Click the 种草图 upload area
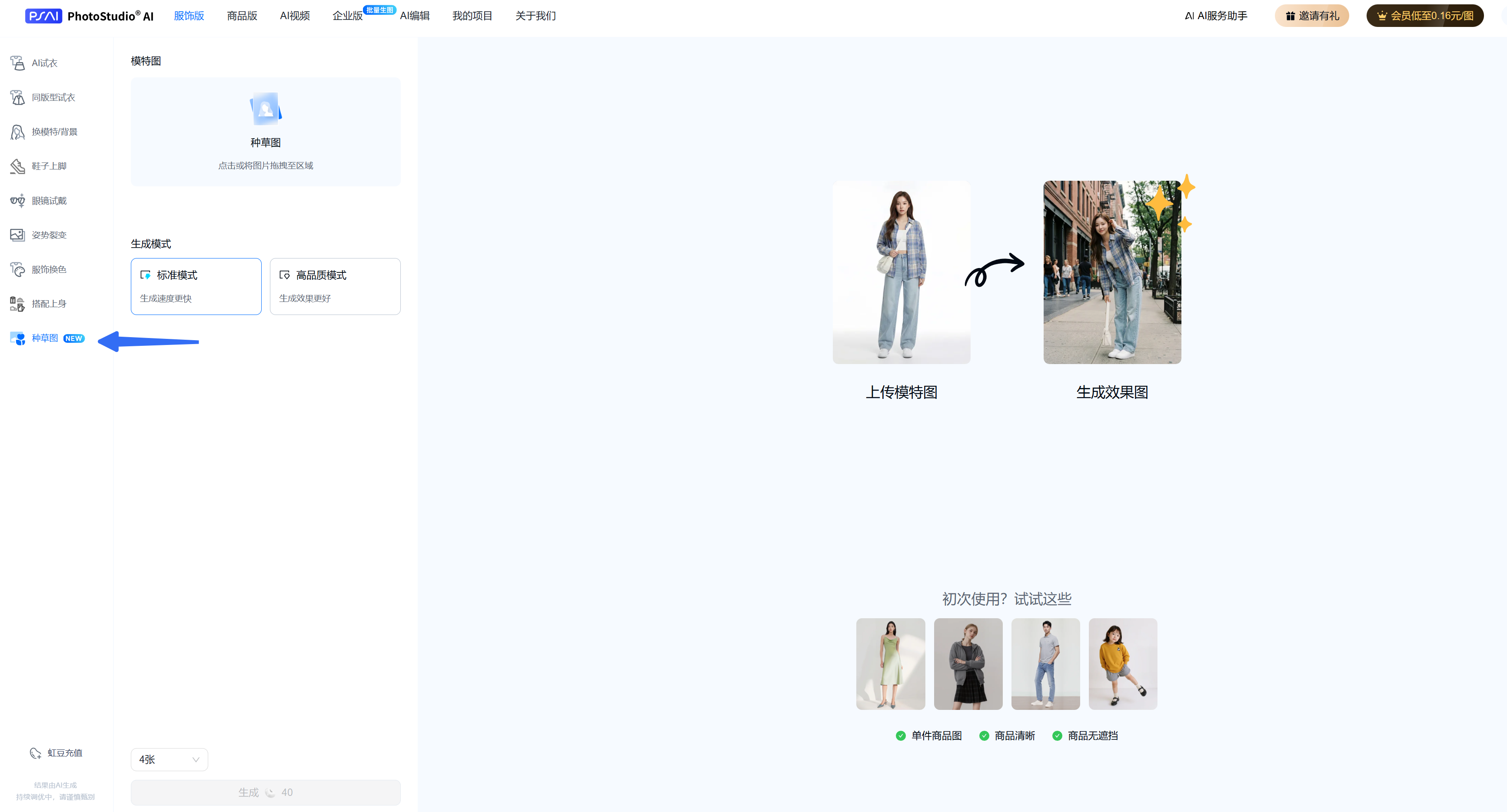 coord(266,132)
